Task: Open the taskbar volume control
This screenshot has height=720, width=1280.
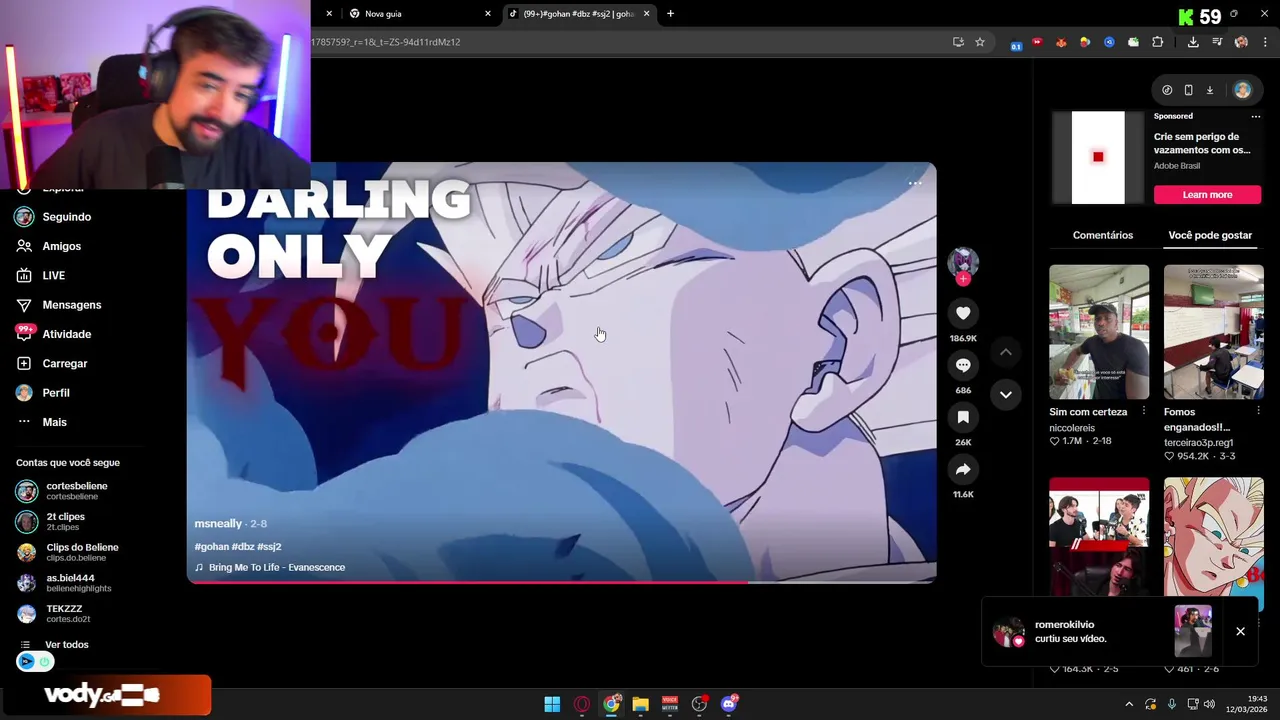Action: pyautogui.click(x=1209, y=704)
